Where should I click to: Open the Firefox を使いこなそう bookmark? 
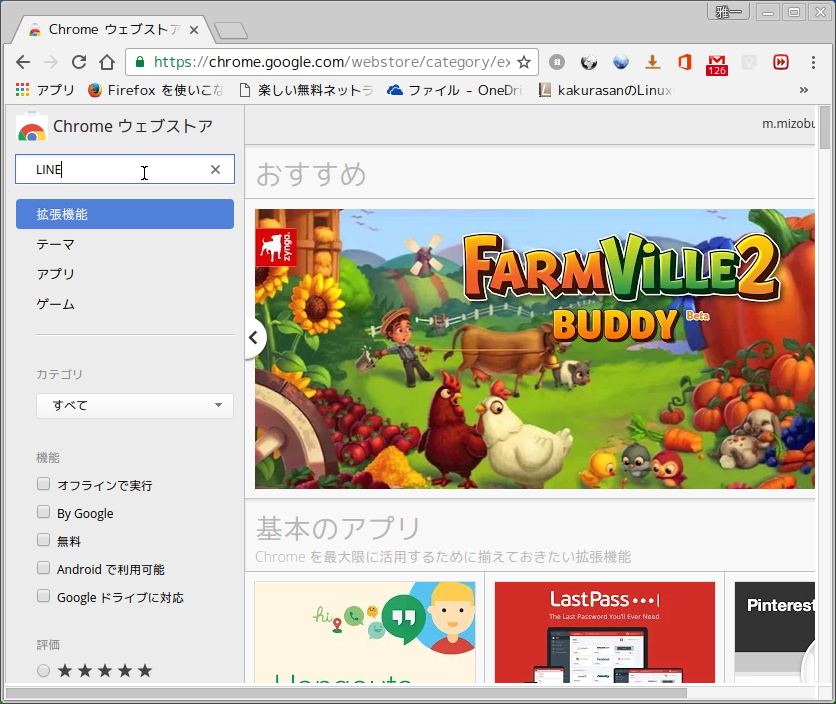156,90
